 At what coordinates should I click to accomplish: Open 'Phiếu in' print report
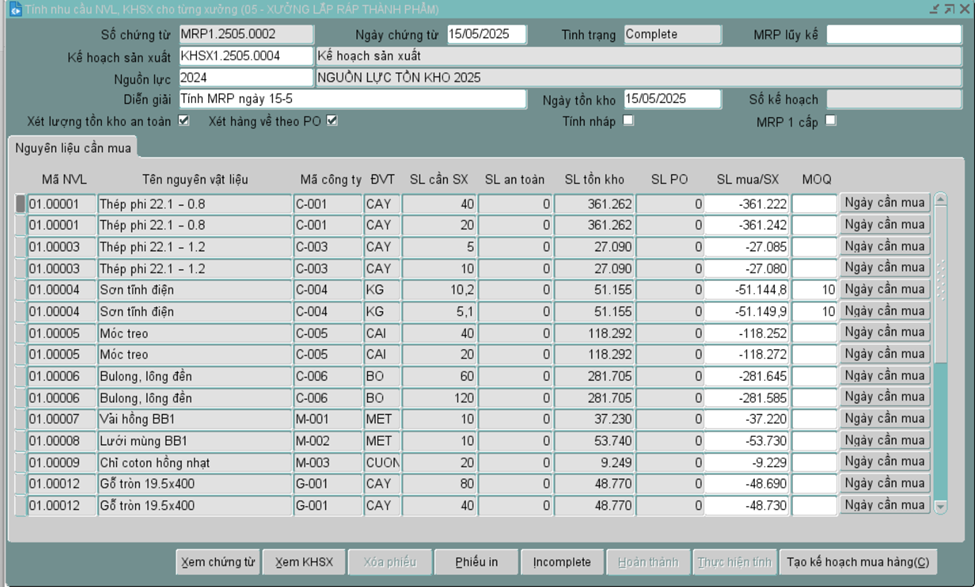click(477, 562)
